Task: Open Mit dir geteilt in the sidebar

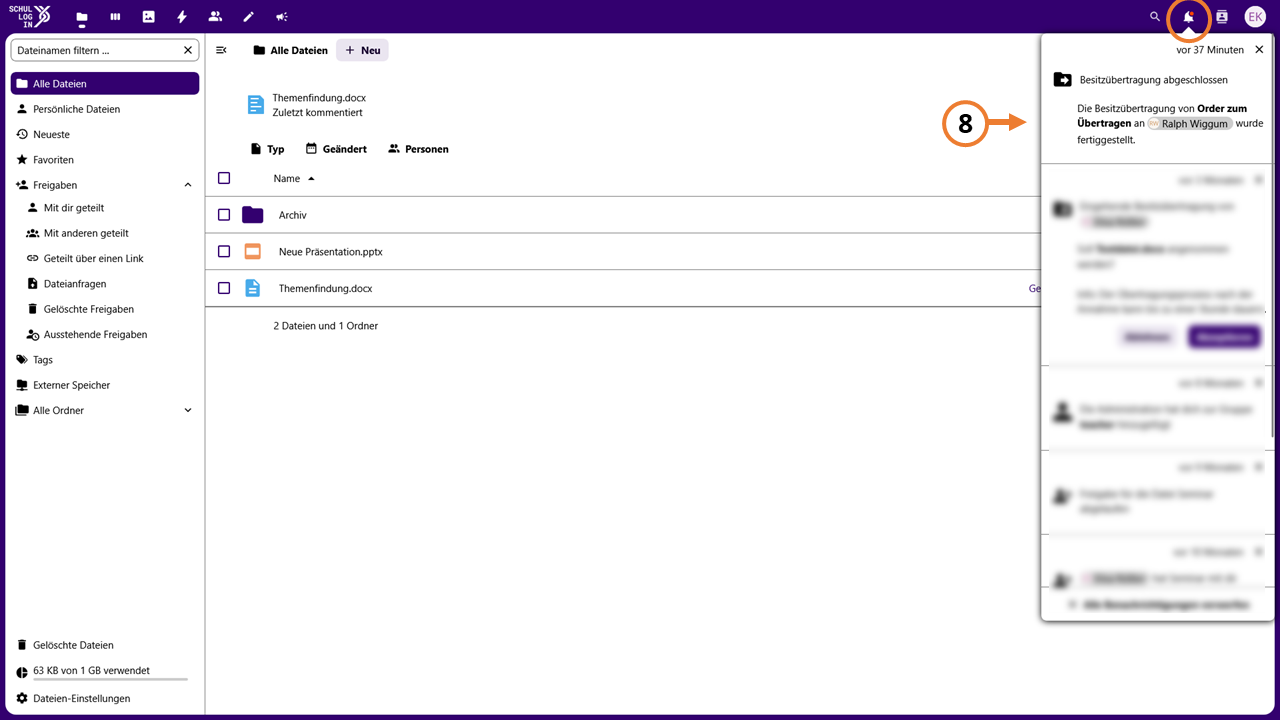Action: (x=110, y=208)
